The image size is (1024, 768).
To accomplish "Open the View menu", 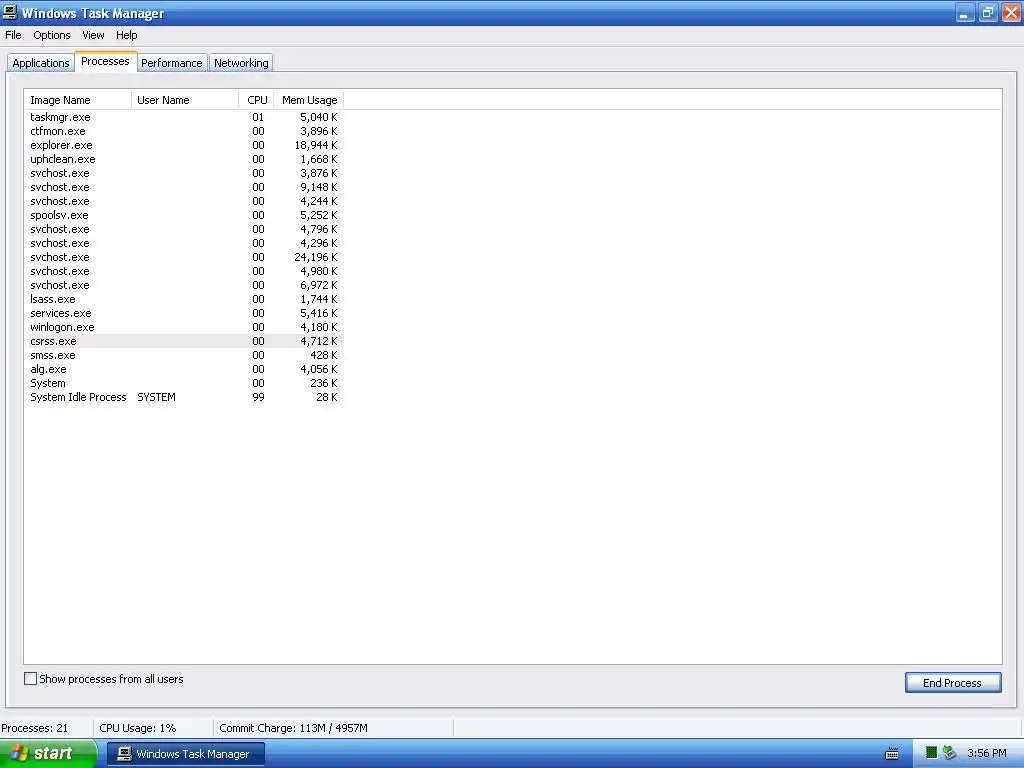I will coord(93,35).
